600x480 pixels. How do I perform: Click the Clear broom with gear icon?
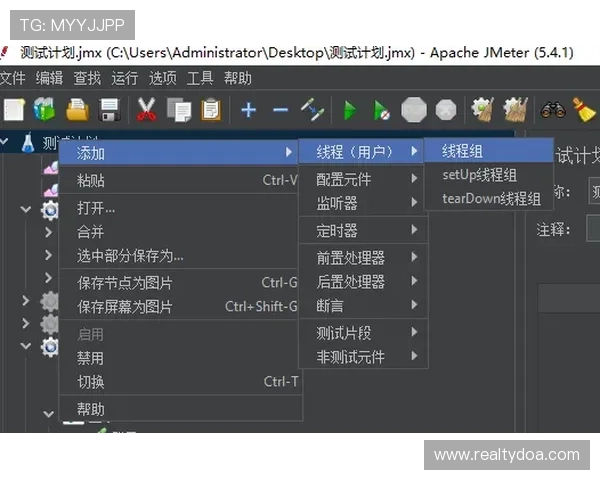(x=482, y=110)
